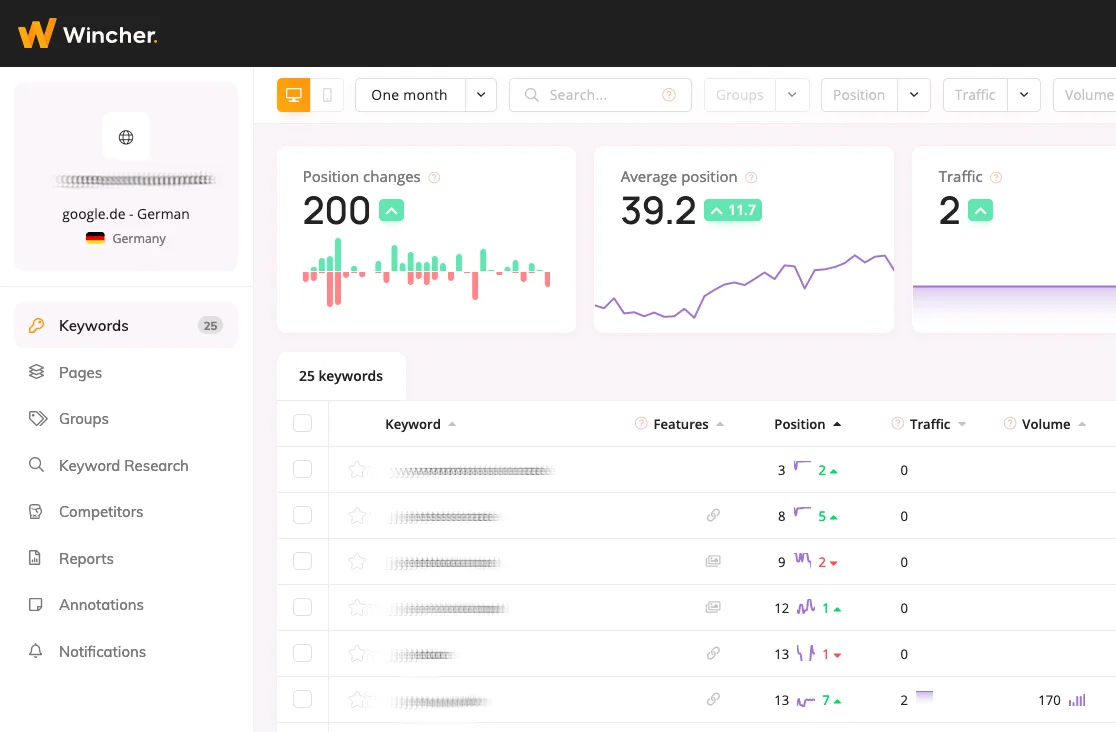Click the Wincher logo
This screenshot has height=732, width=1116.
pos(88,34)
